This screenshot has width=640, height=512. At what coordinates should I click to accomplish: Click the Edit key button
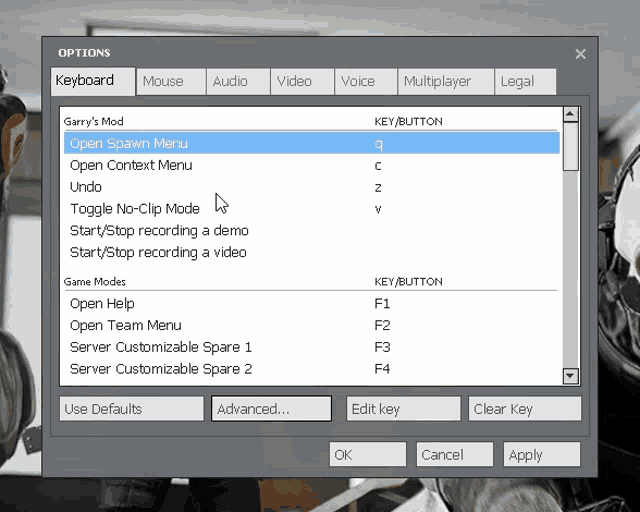[403, 409]
